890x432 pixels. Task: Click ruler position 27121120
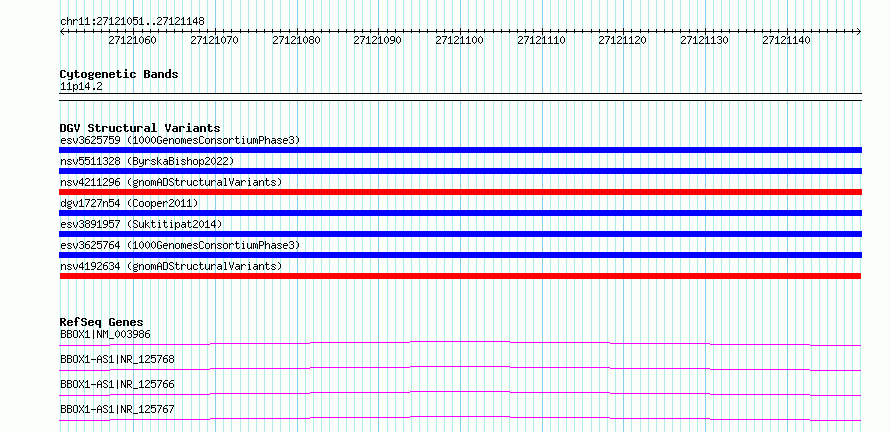coord(623,40)
